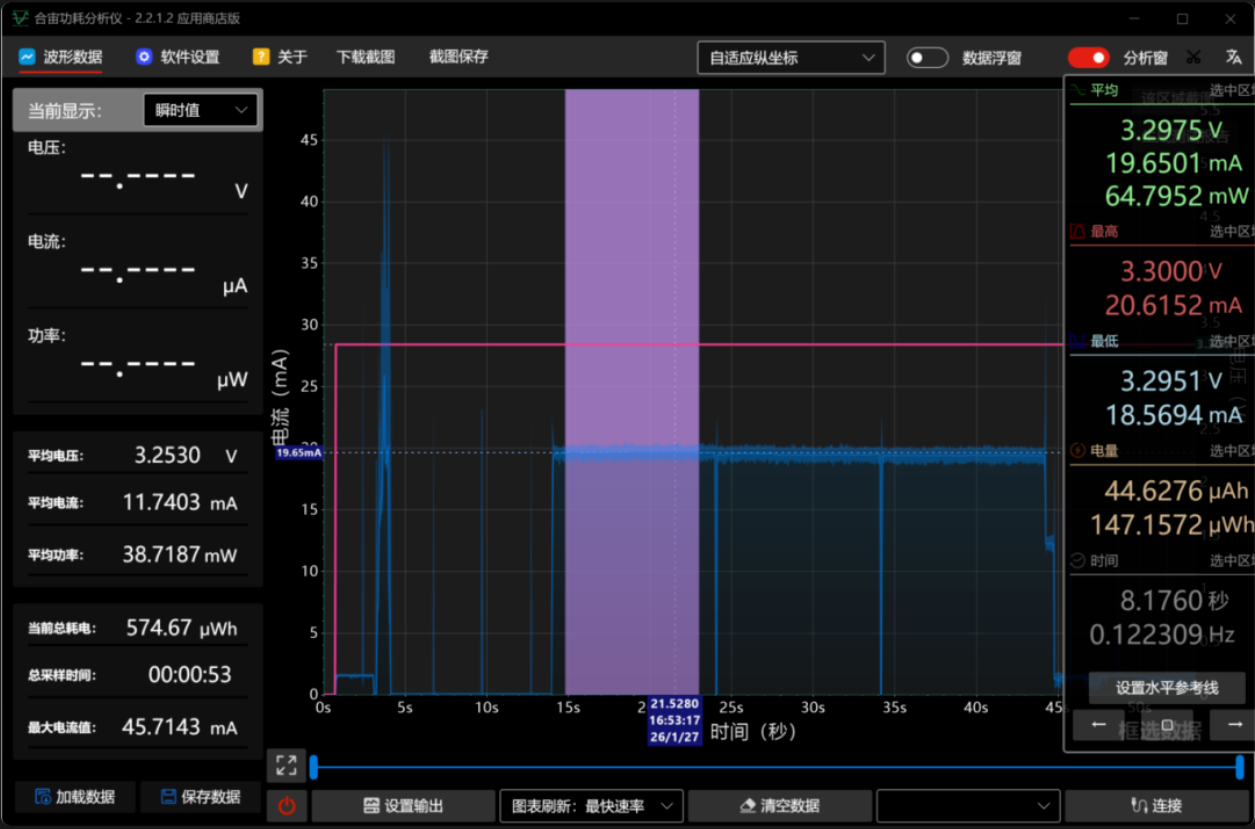Click the 时间 clock icon in analysis panel

pyautogui.click(x=1079, y=561)
